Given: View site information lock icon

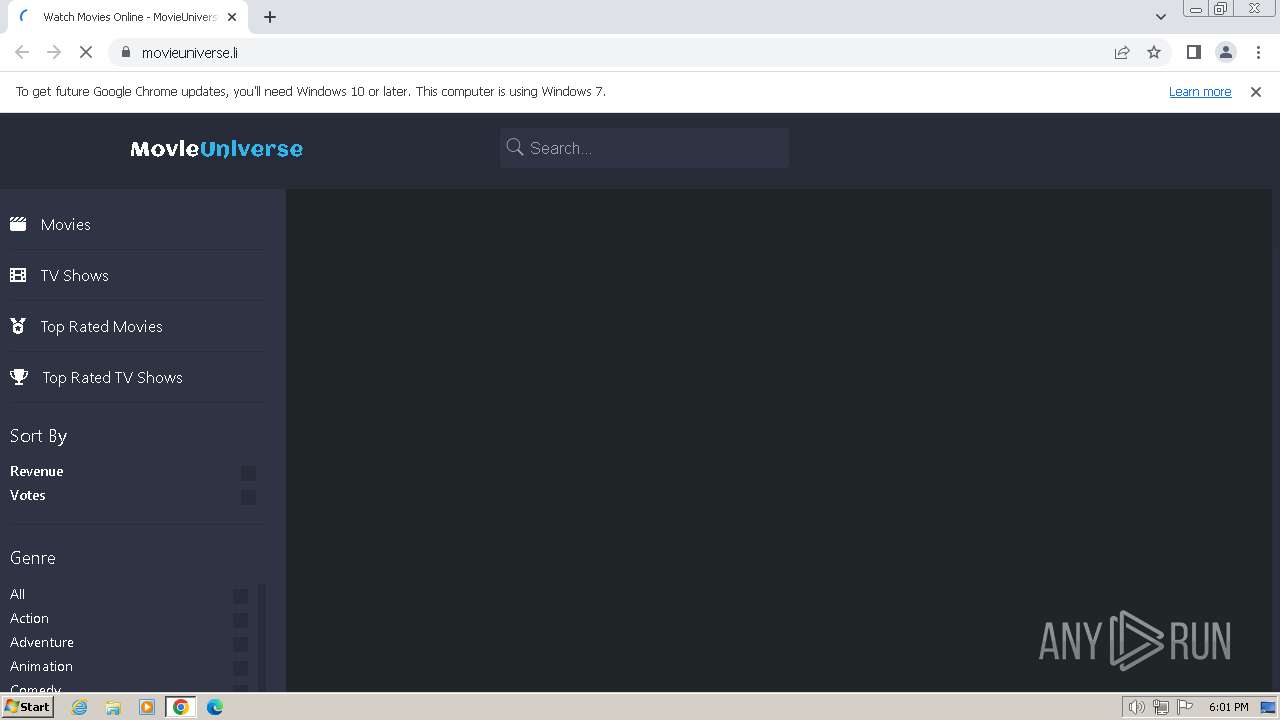Looking at the screenshot, I should pos(126,52).
